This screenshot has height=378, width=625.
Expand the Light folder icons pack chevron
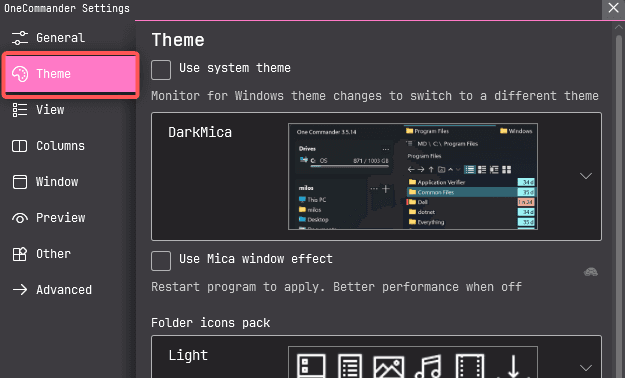coord(586,367)
